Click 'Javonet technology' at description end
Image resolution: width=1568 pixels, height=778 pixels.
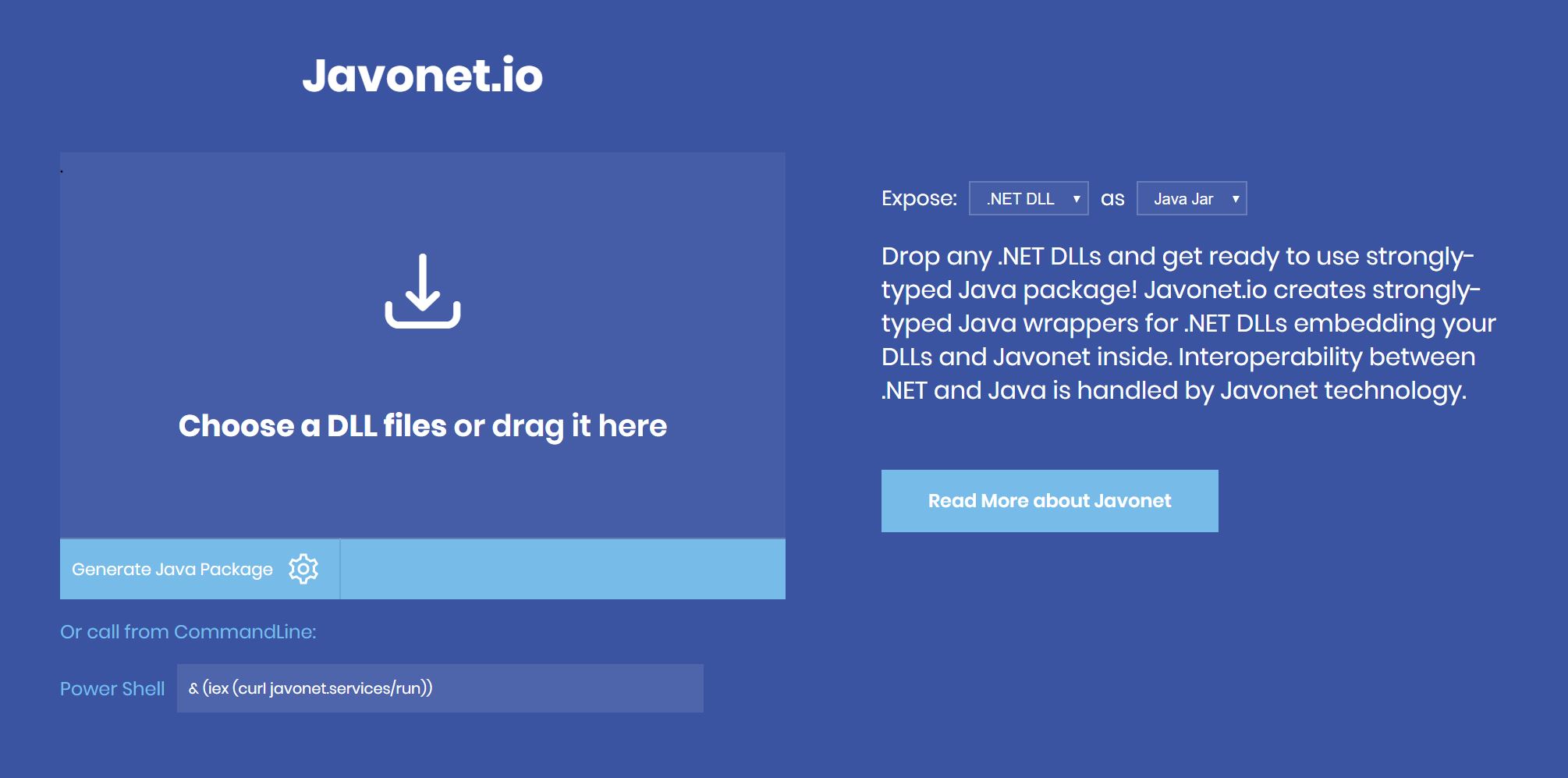(x=1343, y=391)
